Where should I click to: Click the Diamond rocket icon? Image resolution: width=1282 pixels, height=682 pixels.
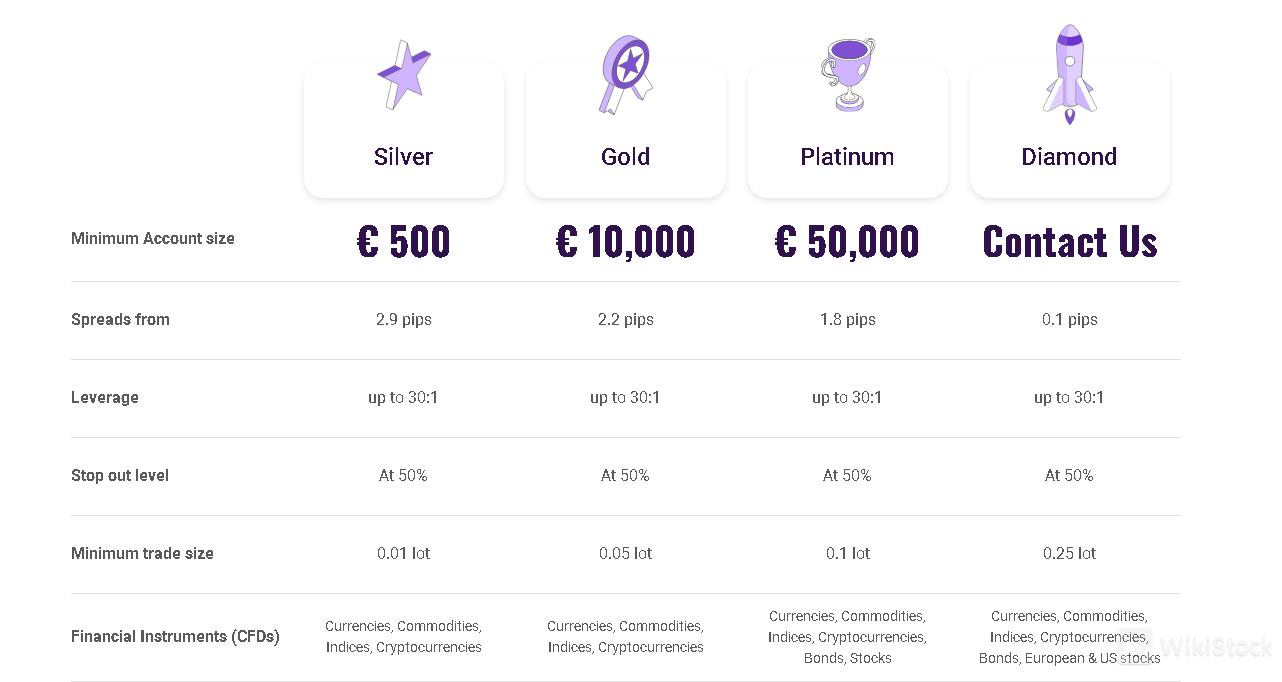pyautogui.click(x=1069, y=74)
